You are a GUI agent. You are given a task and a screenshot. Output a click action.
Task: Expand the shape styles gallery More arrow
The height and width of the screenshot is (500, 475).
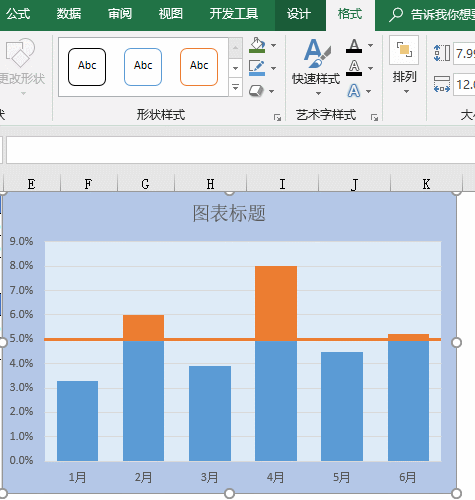point(235,88)
